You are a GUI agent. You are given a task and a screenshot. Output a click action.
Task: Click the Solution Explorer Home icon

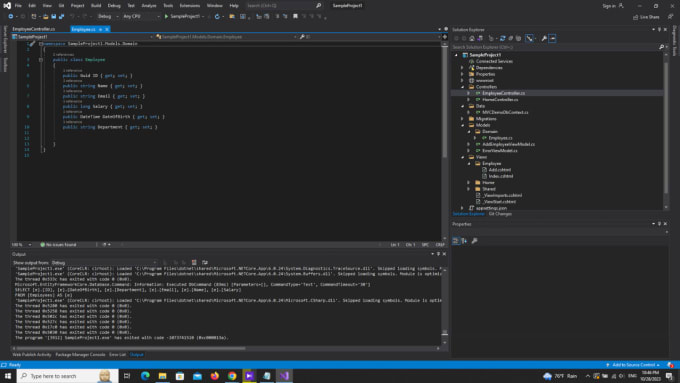tap(472, 39)
